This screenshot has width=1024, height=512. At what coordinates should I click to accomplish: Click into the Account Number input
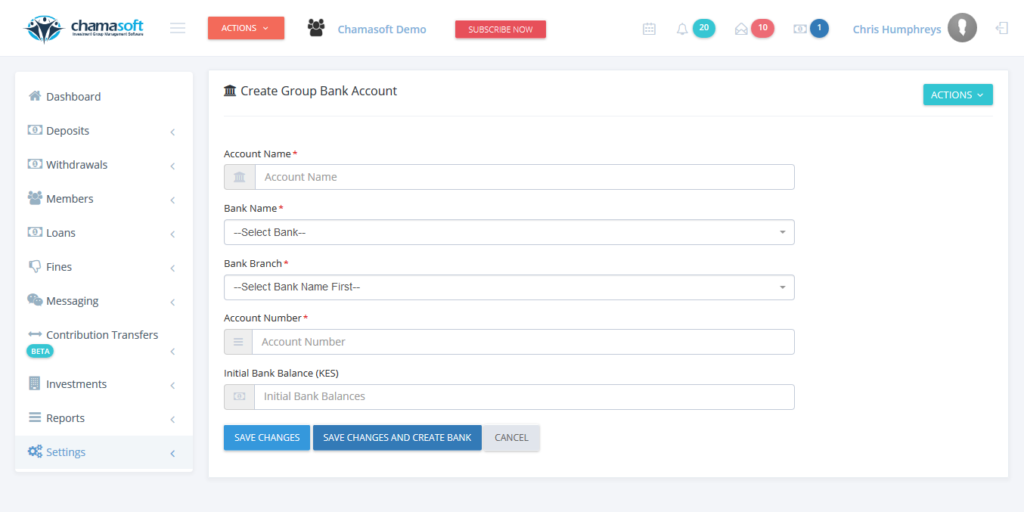click(523, 342)
